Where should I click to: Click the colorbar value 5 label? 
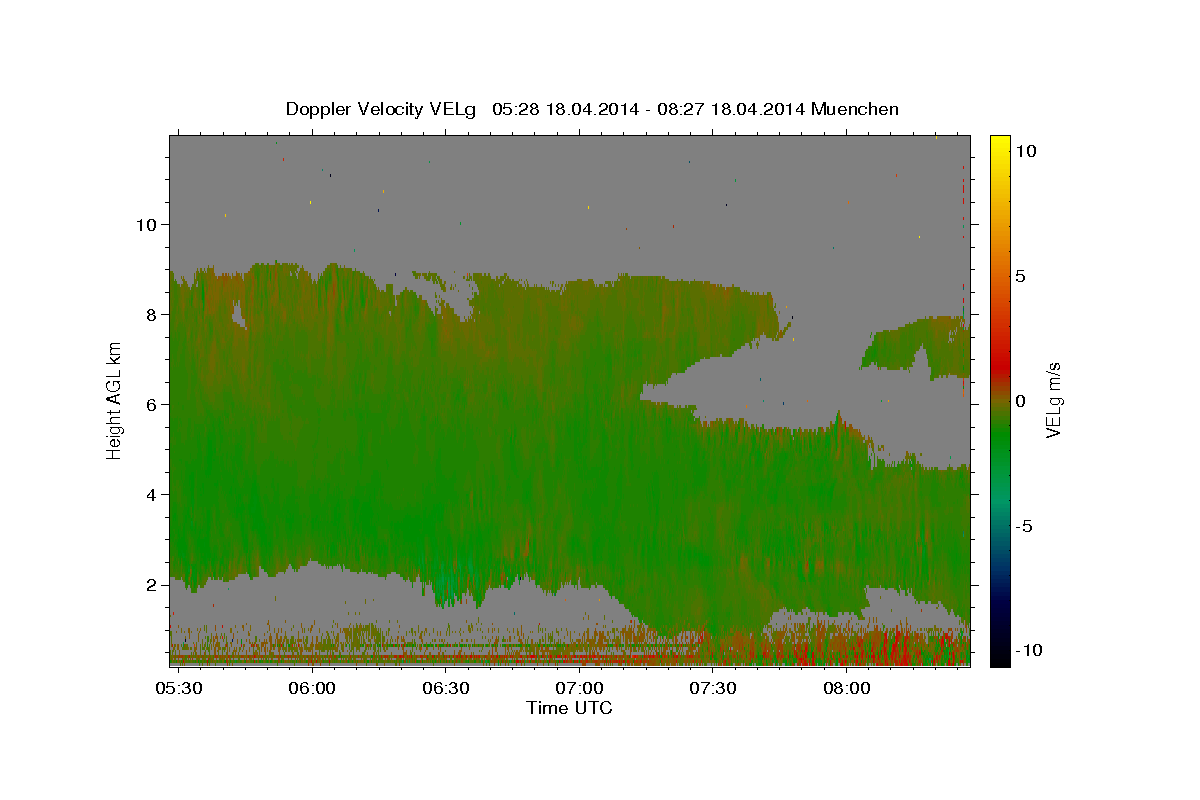pos(1020,276)
